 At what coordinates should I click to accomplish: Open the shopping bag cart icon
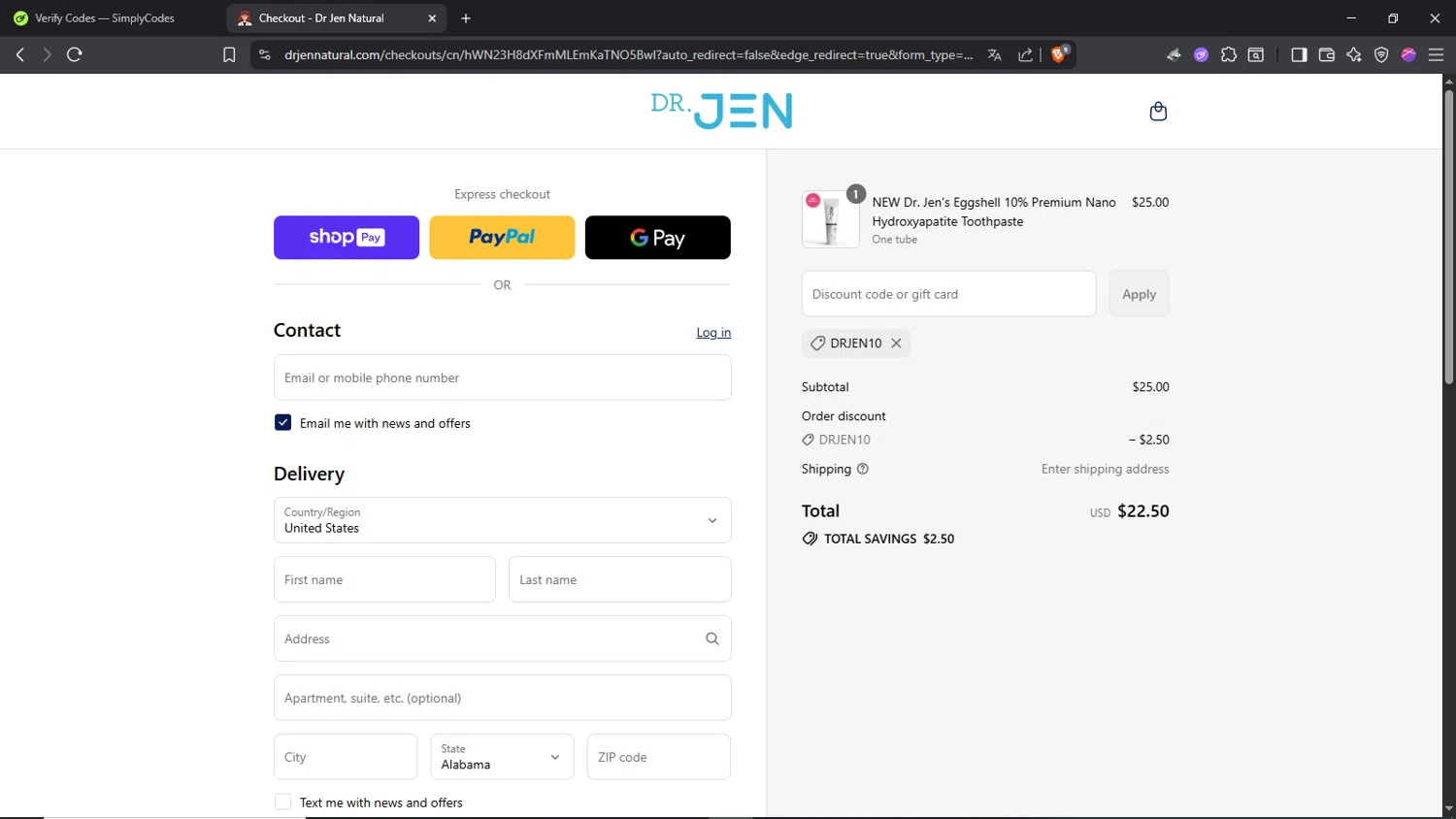pyautogui.click(x=1158, y=112)
